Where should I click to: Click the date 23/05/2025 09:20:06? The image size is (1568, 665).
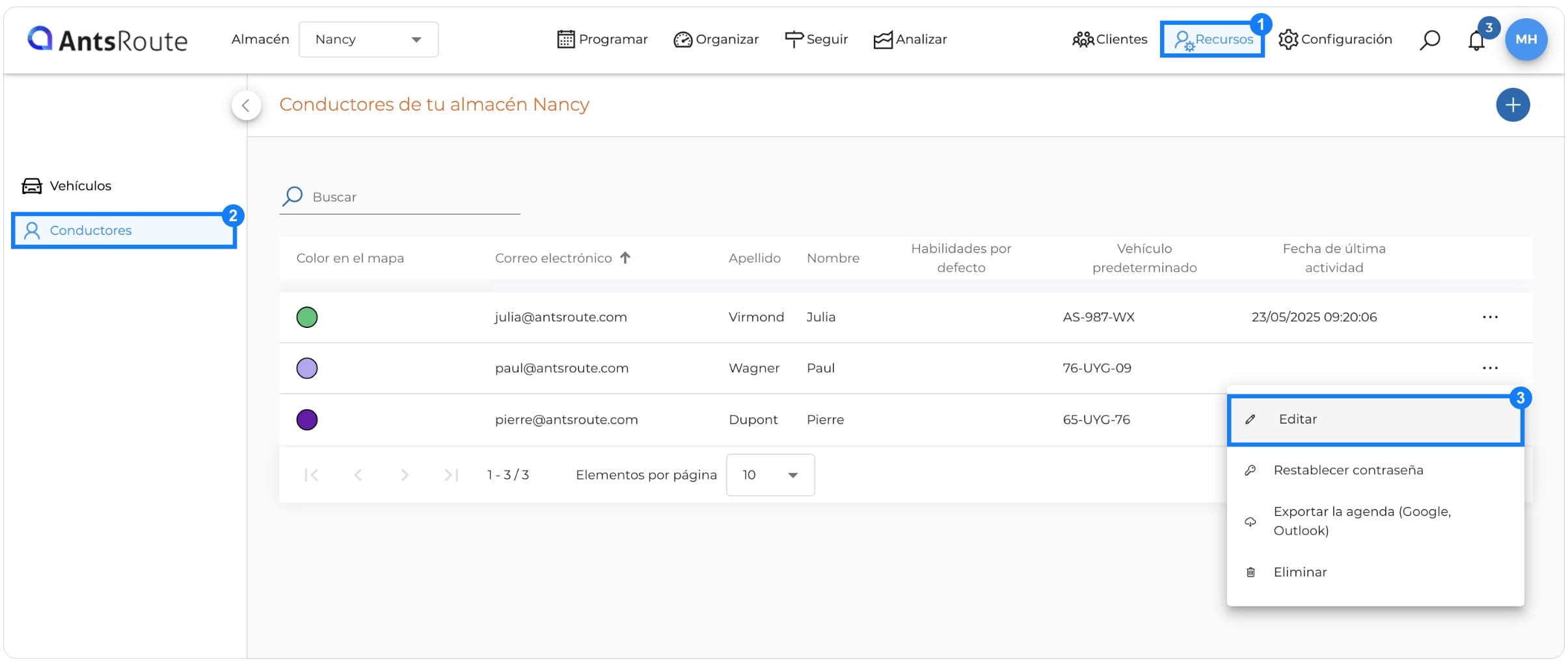coord(1314,318)
